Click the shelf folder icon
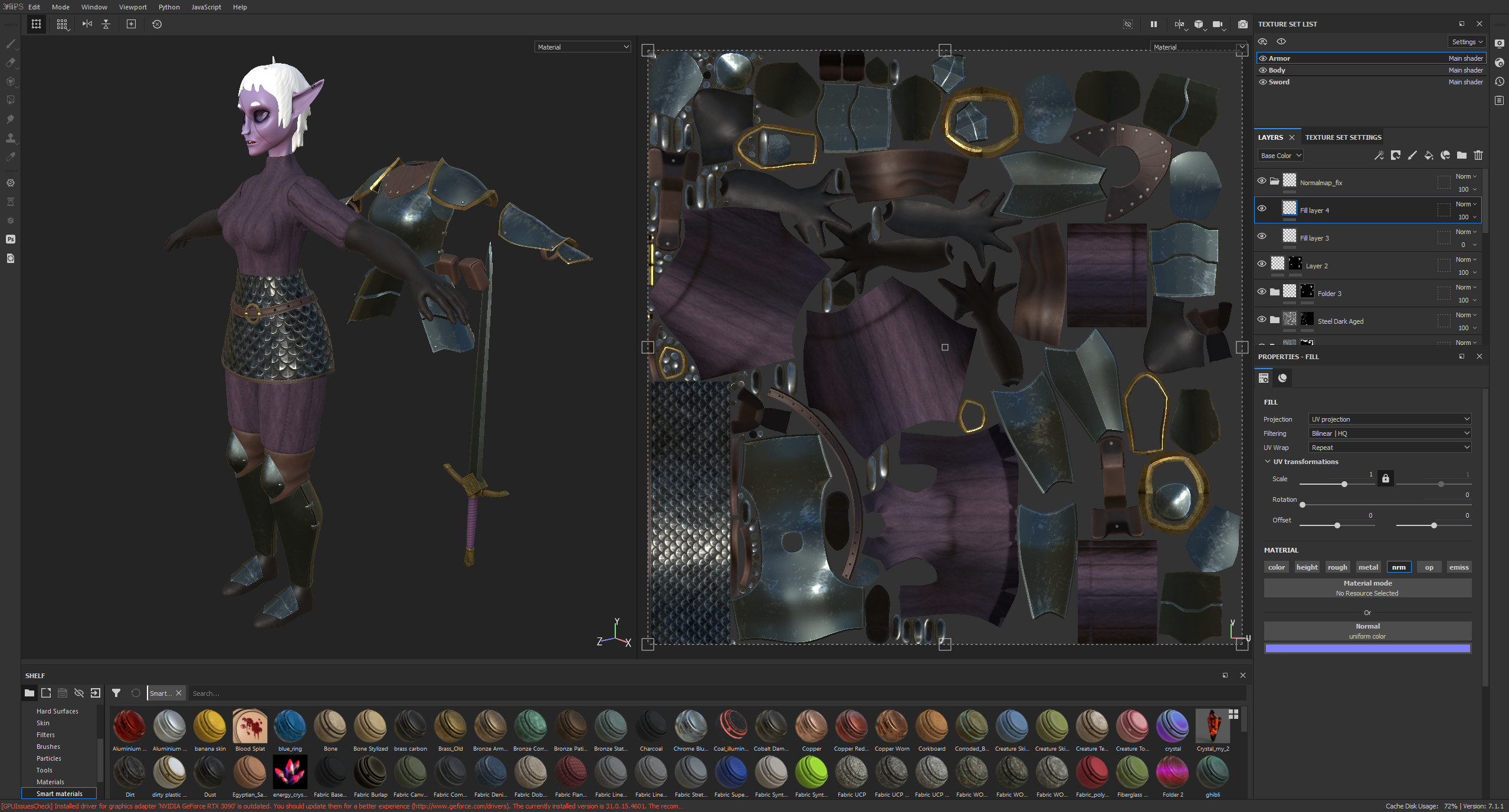Viewport: 1509px width, 812px height. [x=29, y=693]
